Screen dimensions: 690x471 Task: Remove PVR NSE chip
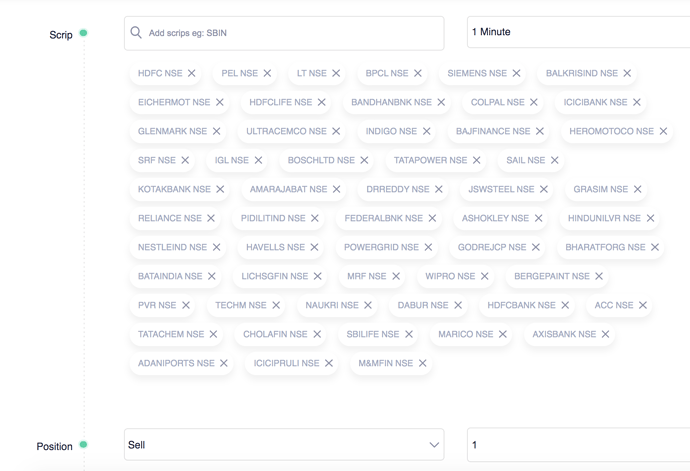tap(186, 305)
